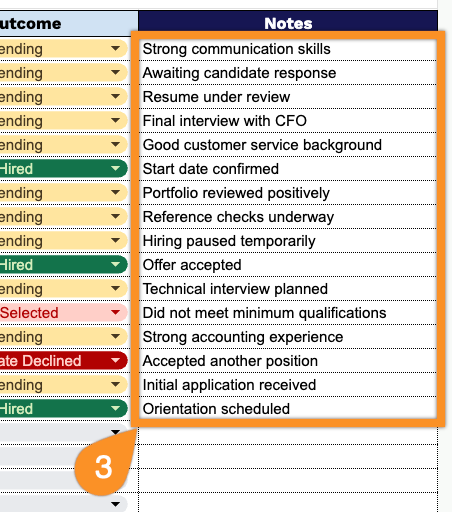Expand the dropdown beside Strong communication skills
The width and height of the screenshot is (452, 512).
coord(115,49)
